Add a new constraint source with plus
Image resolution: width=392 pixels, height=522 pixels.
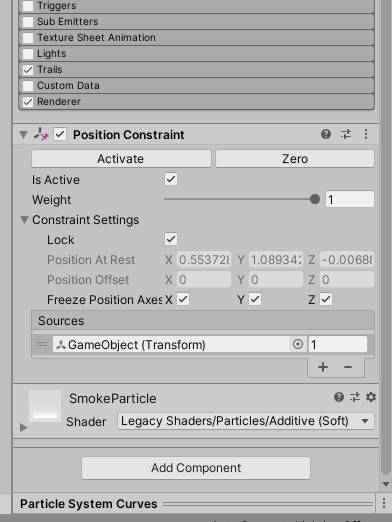pos(323,367)
